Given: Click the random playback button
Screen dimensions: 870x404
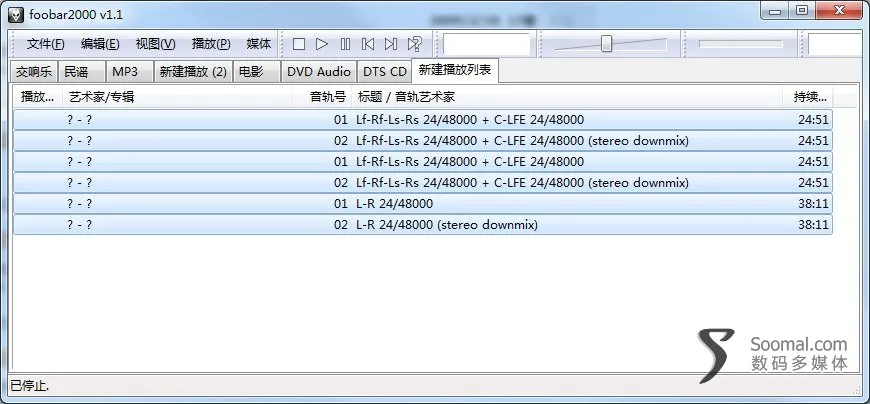Looking at the screenshot, I should (x=414, y=44).
